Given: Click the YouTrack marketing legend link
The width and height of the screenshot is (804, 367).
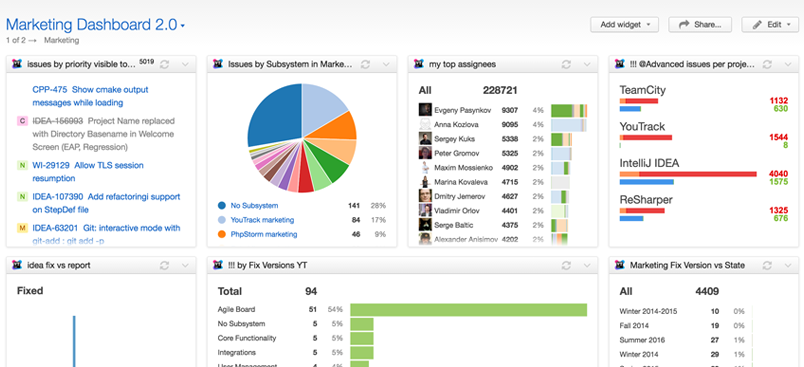Looking at the screenshot, I should point(263,220).
